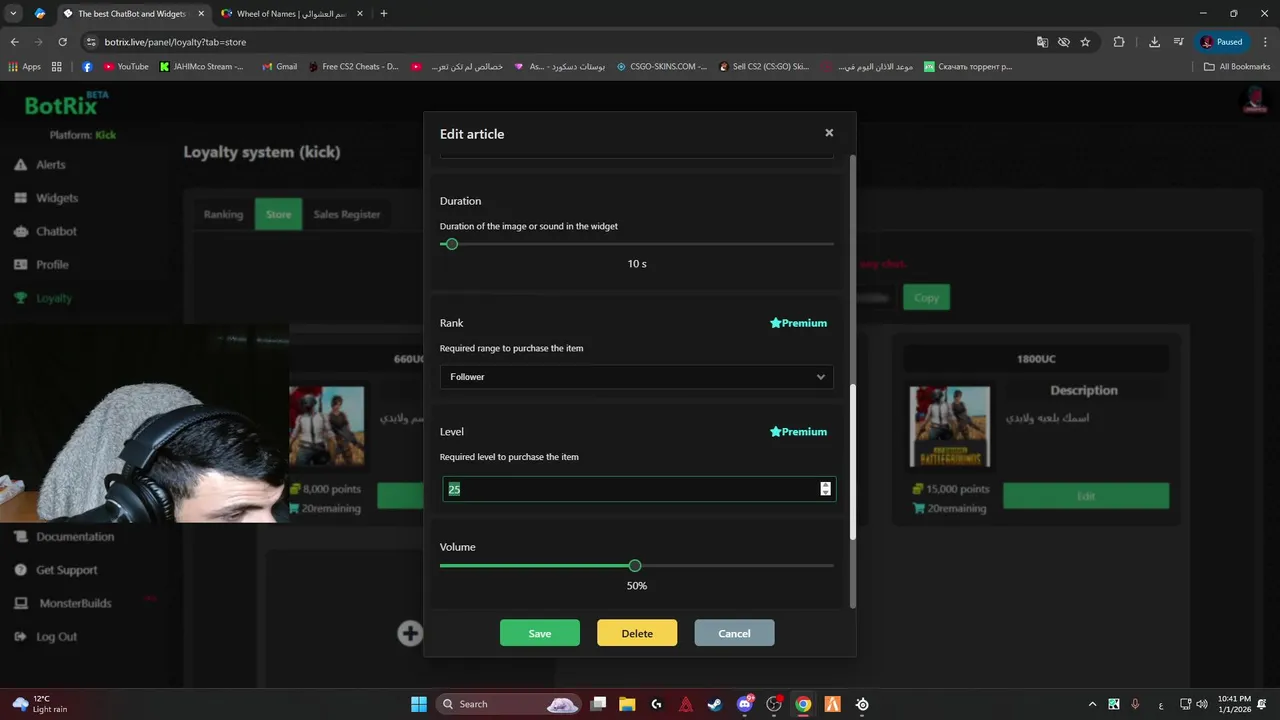Click the Duration slider handle
1280x720 pixels.
coord(451,244)
